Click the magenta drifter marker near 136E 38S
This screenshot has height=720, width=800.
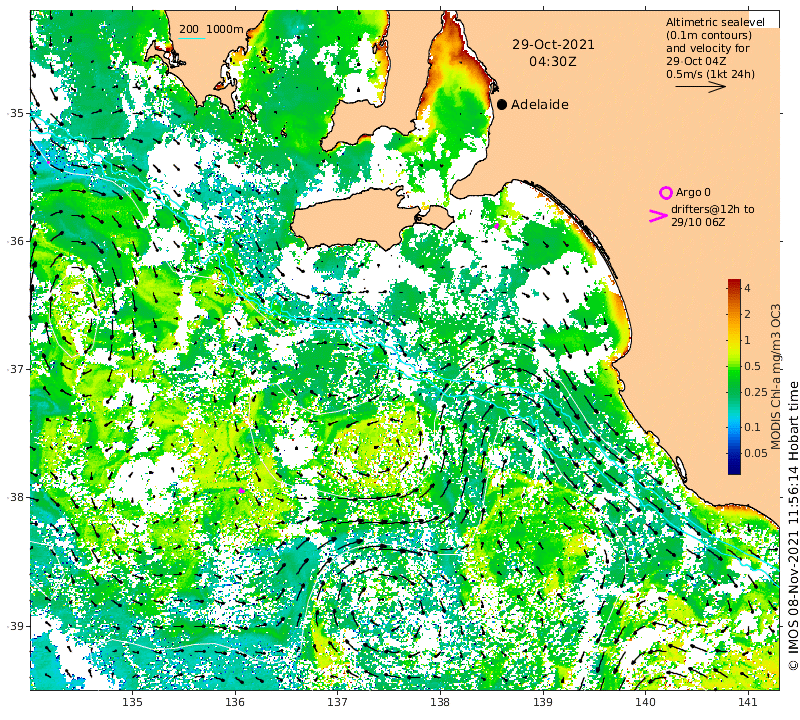(x=241, y=490)
